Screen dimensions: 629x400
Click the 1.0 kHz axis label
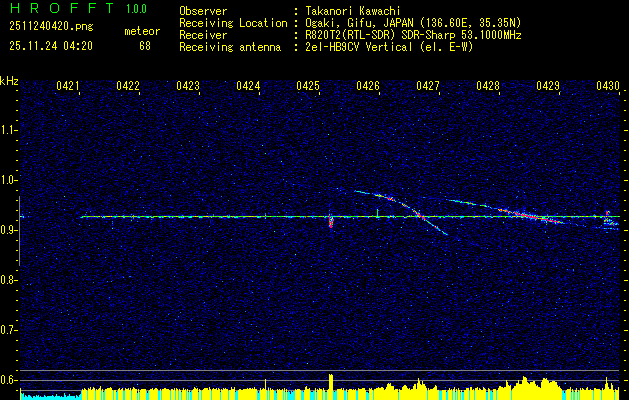8,180
